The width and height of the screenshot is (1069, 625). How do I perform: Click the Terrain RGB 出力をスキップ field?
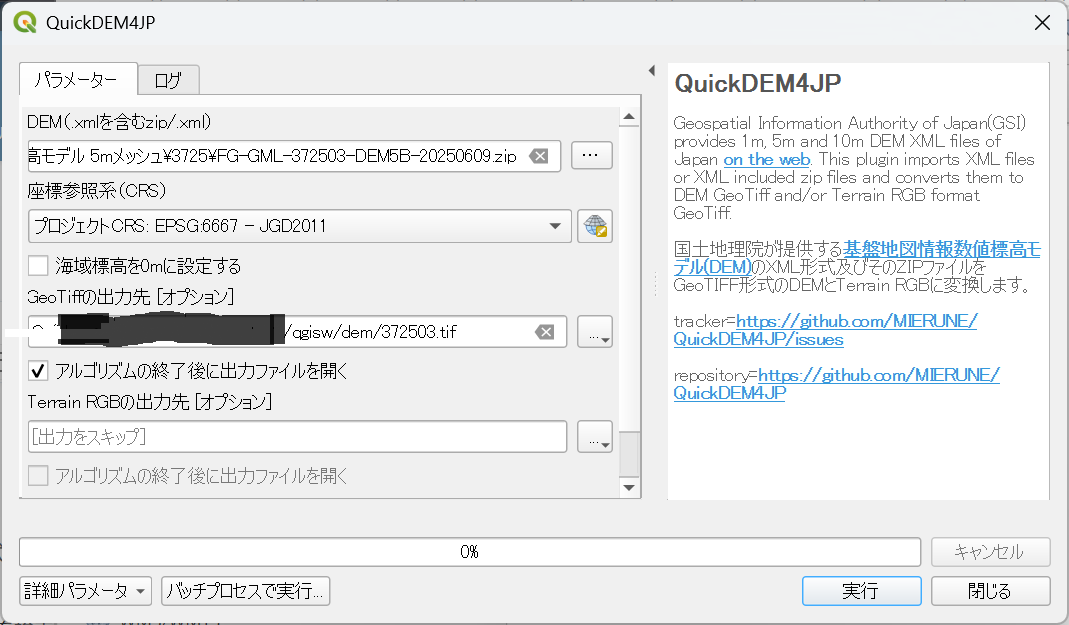(297, 437)
